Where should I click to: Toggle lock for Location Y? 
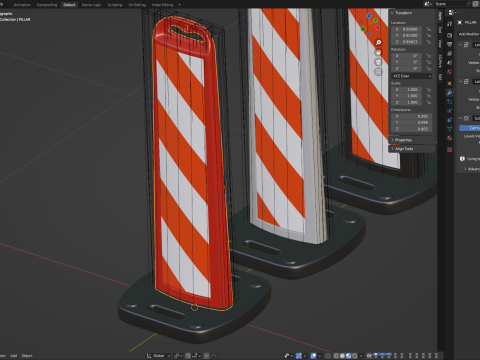pos(428,35)
